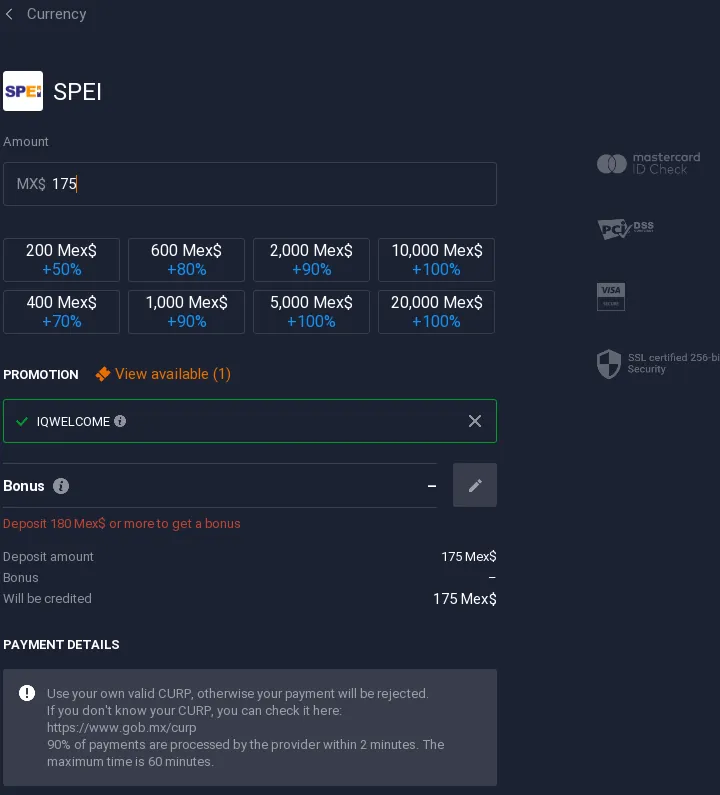Pick the 1,000 Mex$ +90% preset
Viewport: 720px width, 795px height.
[187, 312]
